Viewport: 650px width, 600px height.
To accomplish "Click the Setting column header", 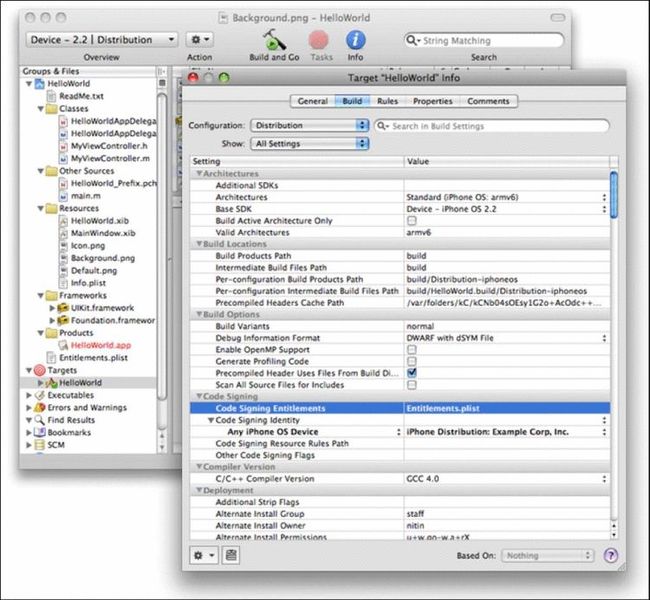I will click(297, 162).
